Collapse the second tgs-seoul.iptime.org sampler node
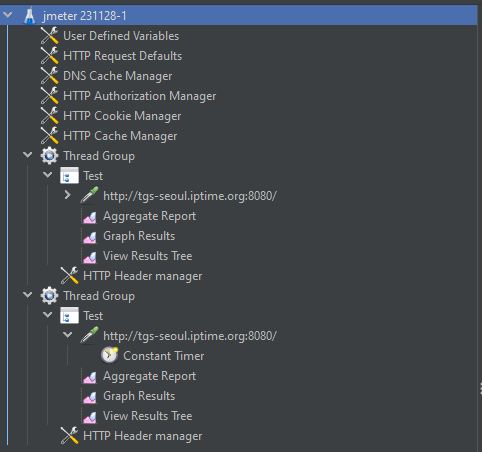Image resolution: width=482 pixels, height=452 pixels. pos(68,334)
